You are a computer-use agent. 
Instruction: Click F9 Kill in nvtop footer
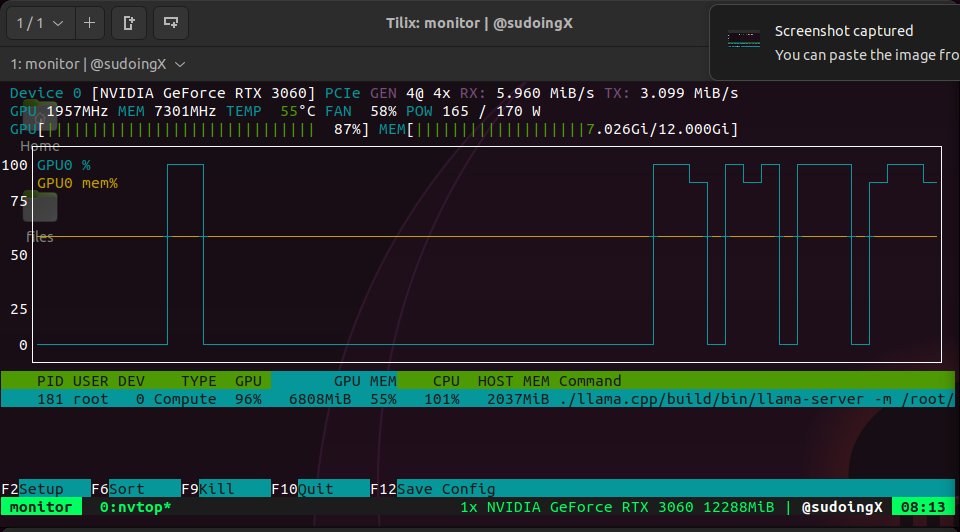(207, 489)
